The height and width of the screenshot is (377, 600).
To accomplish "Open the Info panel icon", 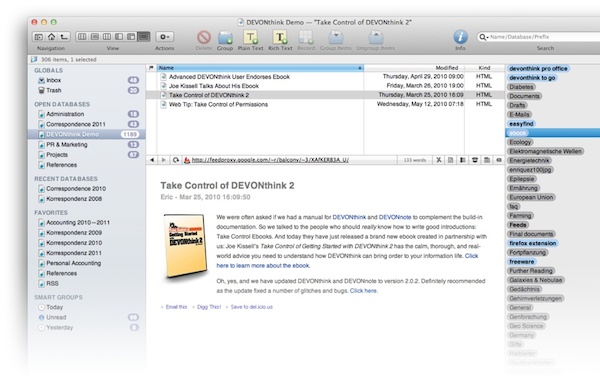I will point(460,37).
